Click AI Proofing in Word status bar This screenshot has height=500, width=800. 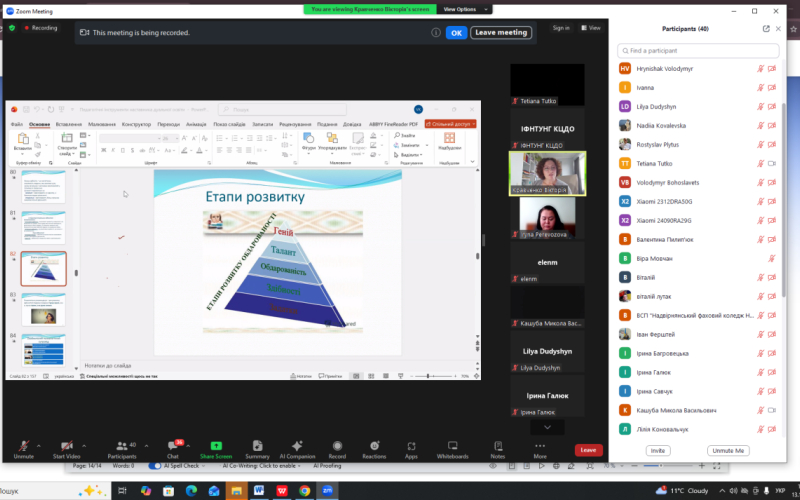tap(327, 466)
